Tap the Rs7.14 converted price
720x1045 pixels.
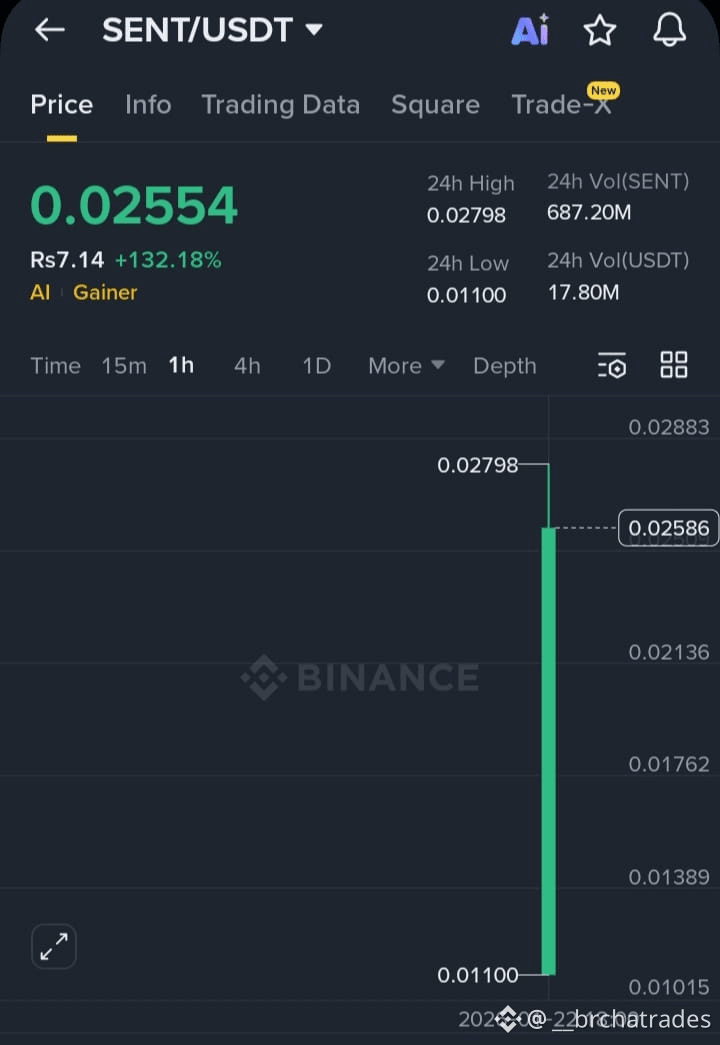click(x=67, y=260)
